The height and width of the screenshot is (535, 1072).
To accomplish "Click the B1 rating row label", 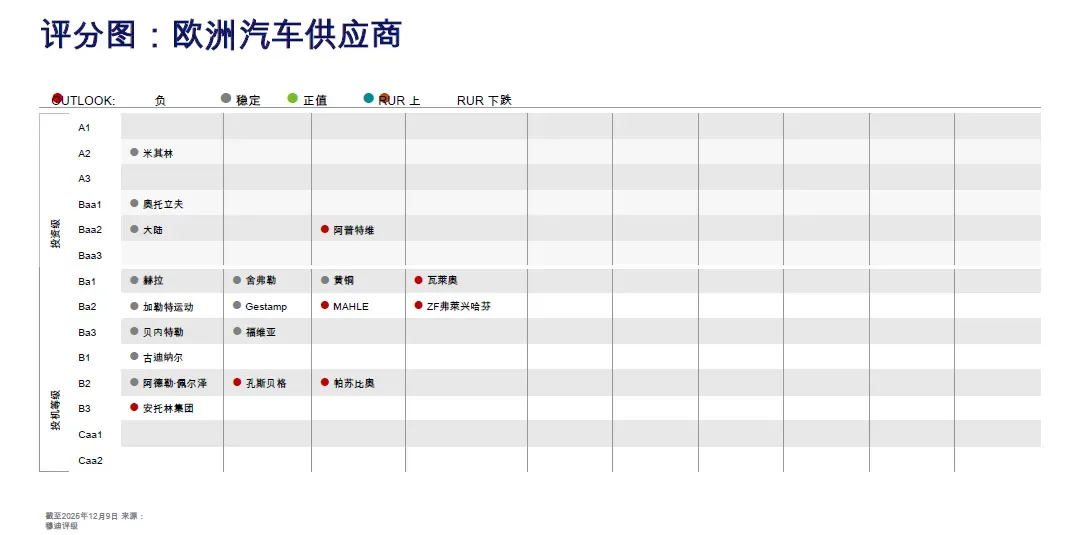I will 84,357.
